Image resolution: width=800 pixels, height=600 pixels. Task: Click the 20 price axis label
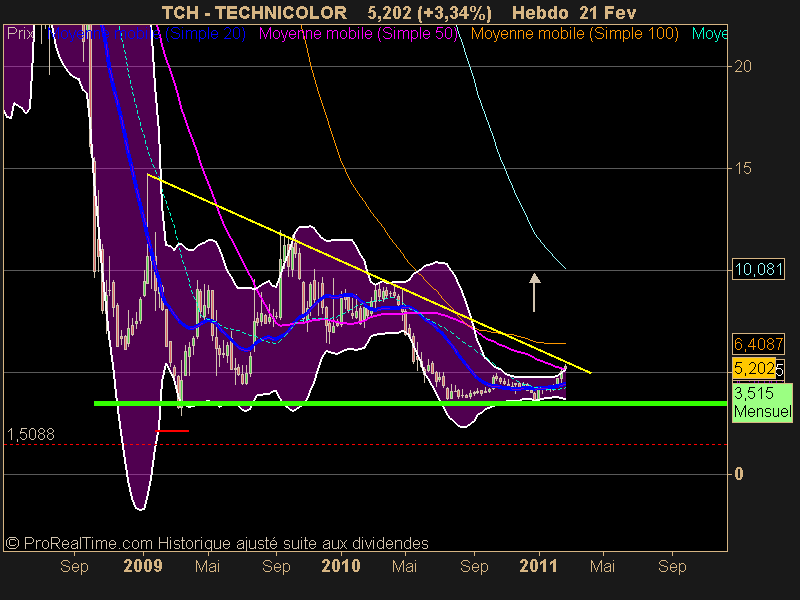742,66
